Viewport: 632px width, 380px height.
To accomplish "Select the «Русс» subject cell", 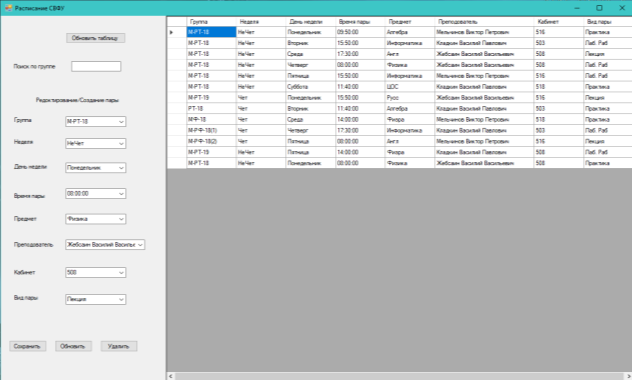I will click(x=410, y=98).
